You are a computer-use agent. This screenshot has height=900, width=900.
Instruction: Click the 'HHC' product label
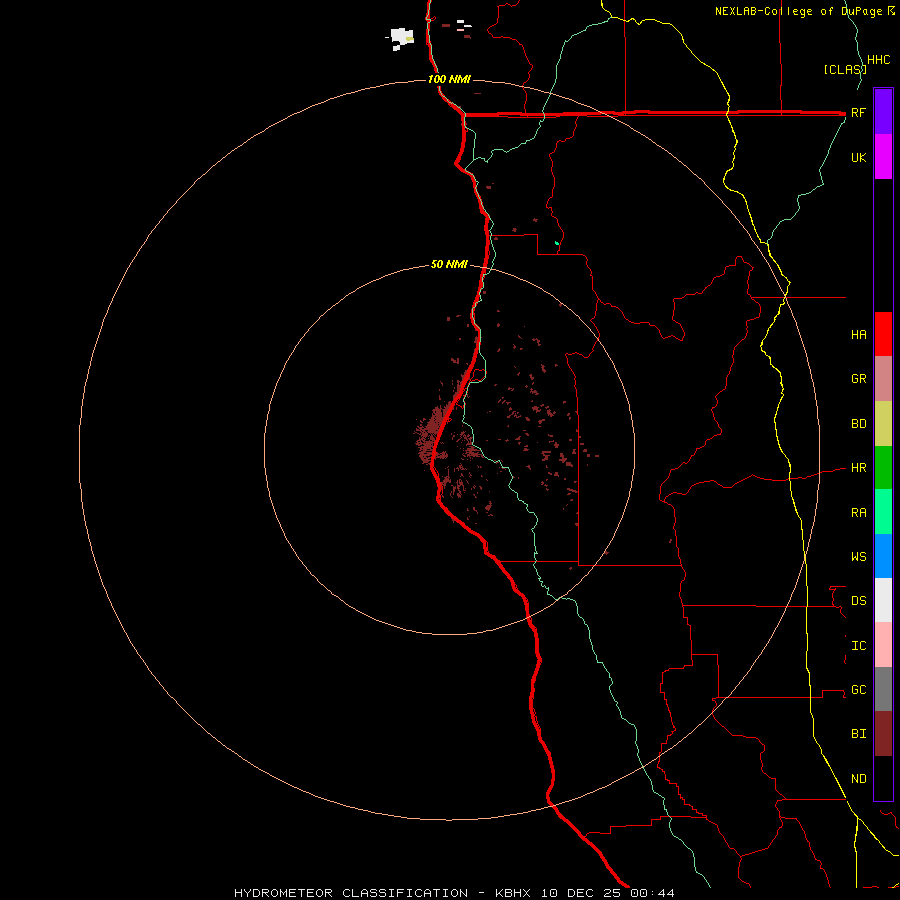(x=878, y=60)
